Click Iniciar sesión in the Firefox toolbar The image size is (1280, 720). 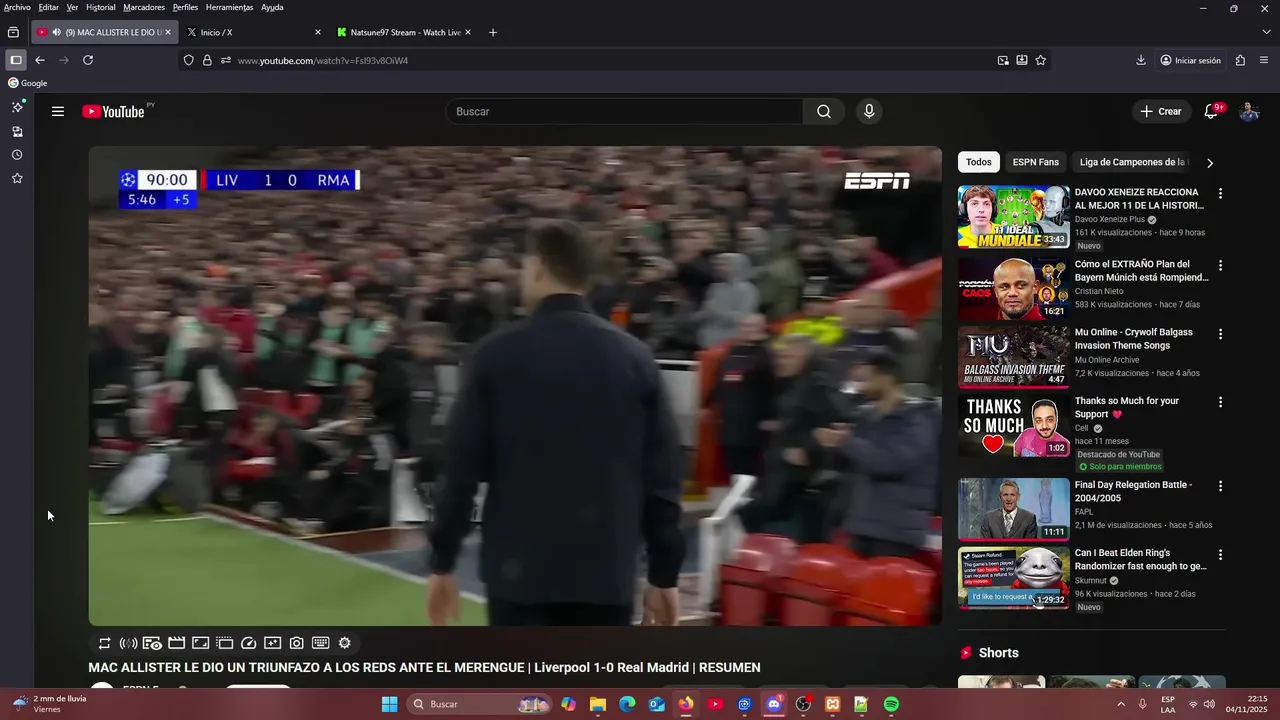(1190, 60)
